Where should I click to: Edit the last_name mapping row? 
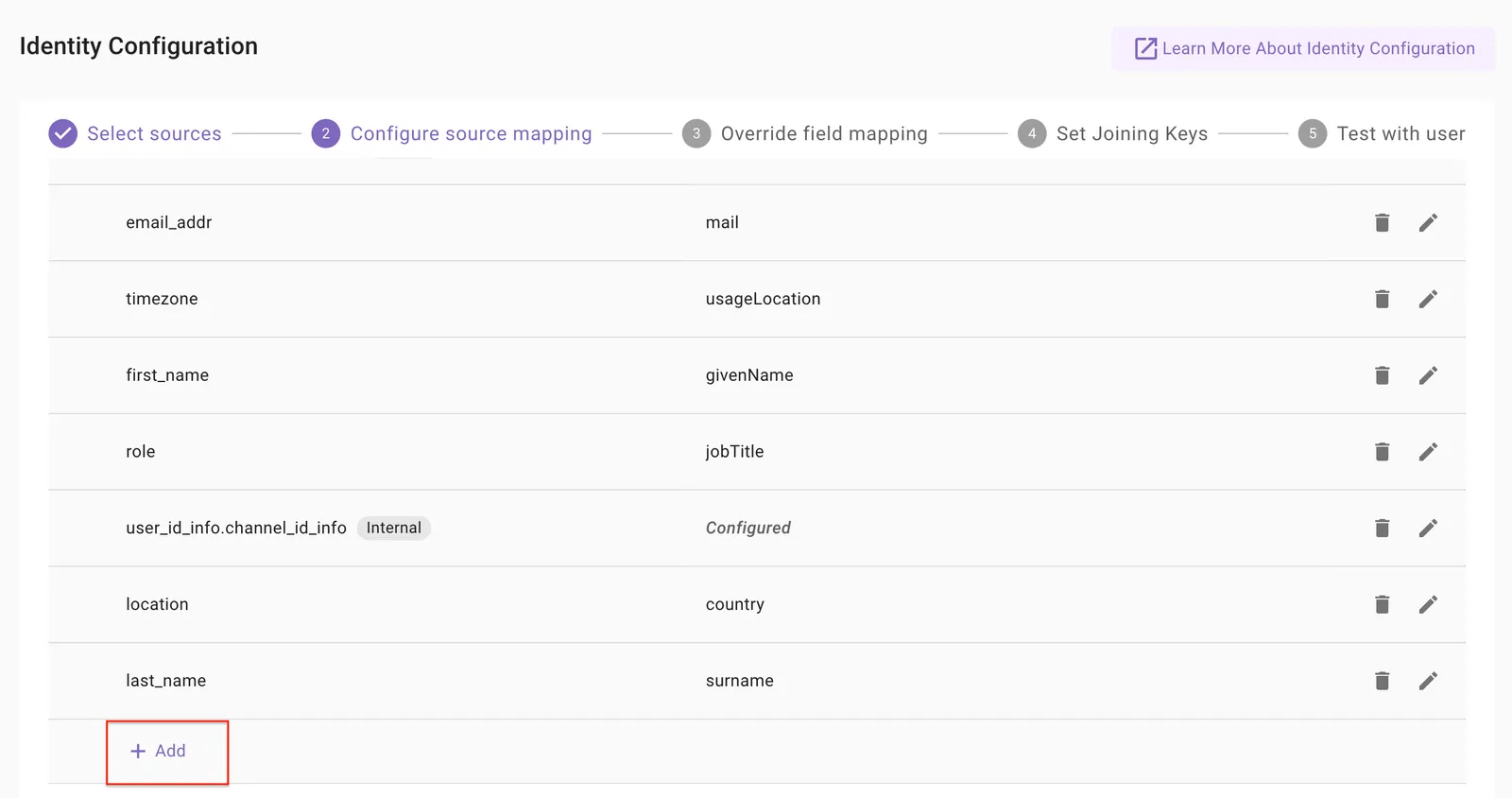(x=1428, y=681)
